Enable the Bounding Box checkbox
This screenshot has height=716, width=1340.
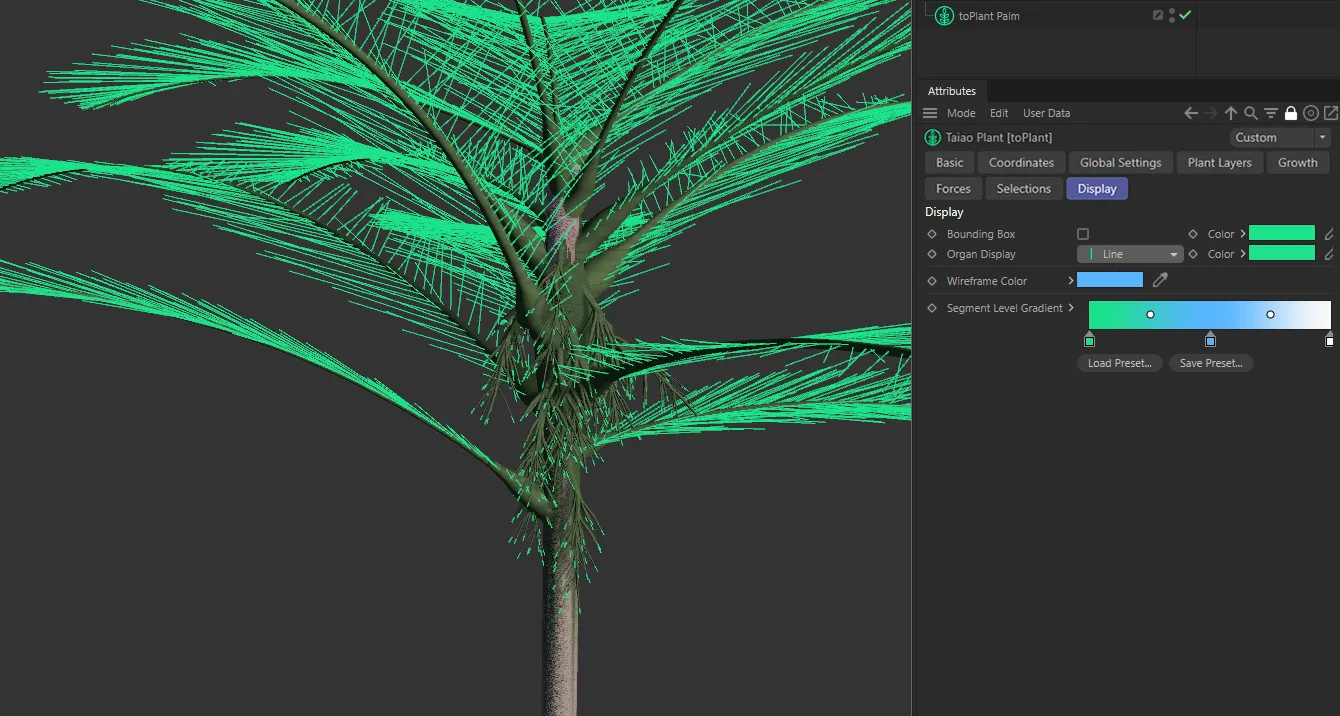[x=1083, y=234]
